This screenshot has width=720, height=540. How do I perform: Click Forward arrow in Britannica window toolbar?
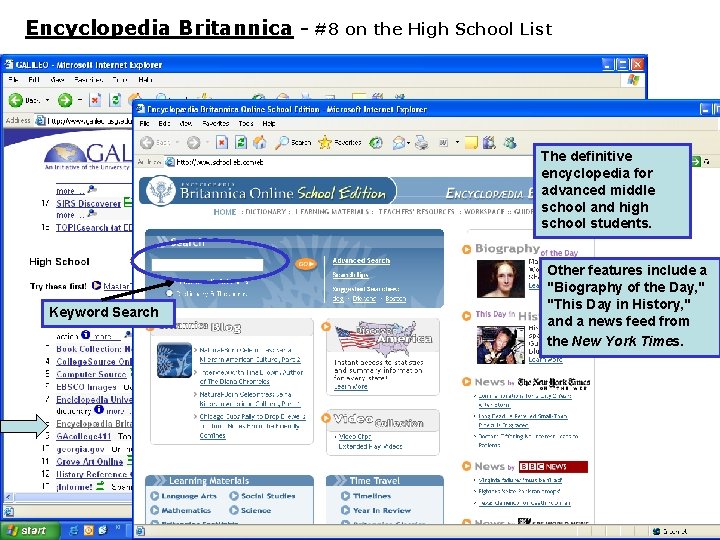click(x=193, y=143)
